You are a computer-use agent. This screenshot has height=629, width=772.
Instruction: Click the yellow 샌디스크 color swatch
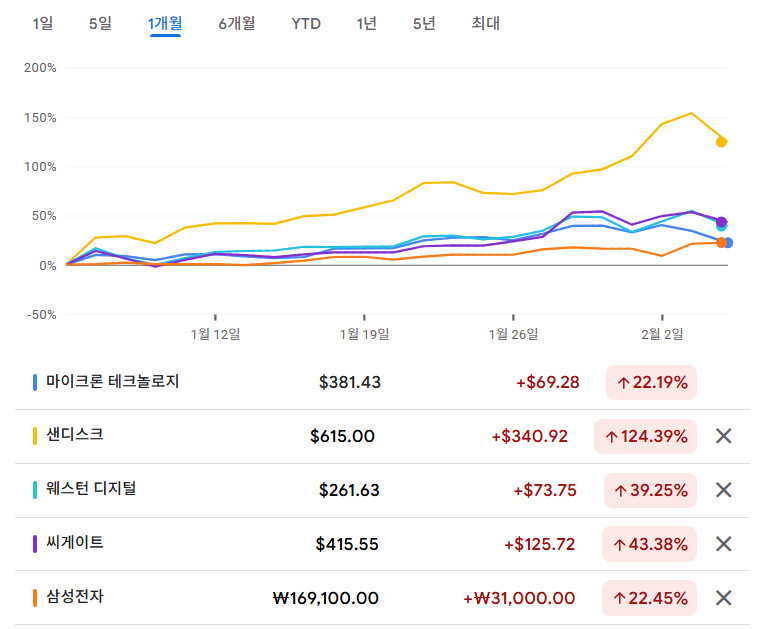35,436
